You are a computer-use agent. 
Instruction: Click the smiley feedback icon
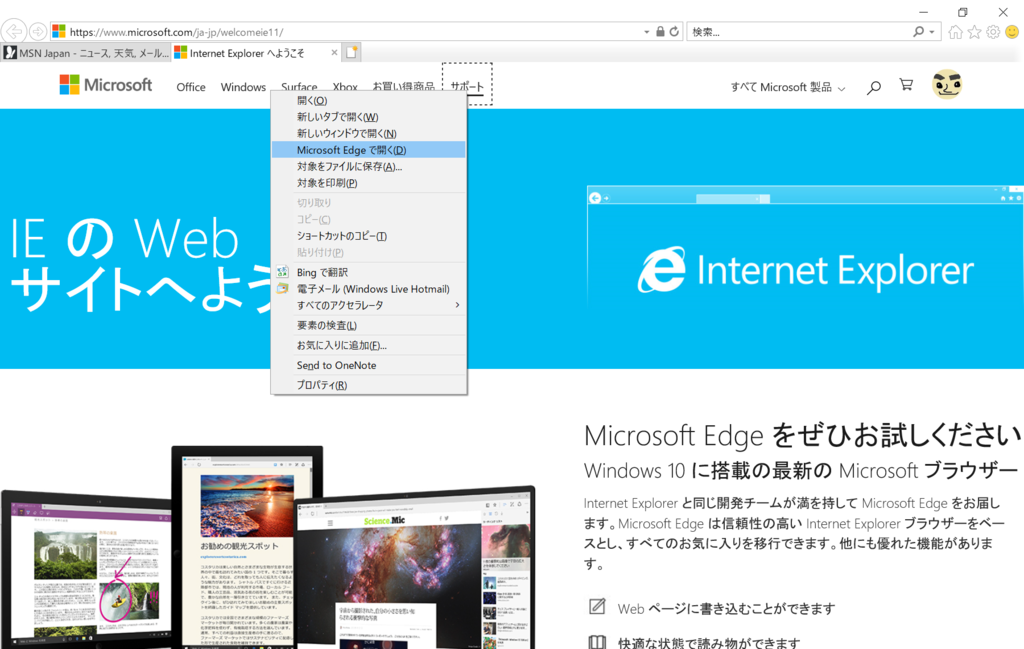click(1012, 32)
